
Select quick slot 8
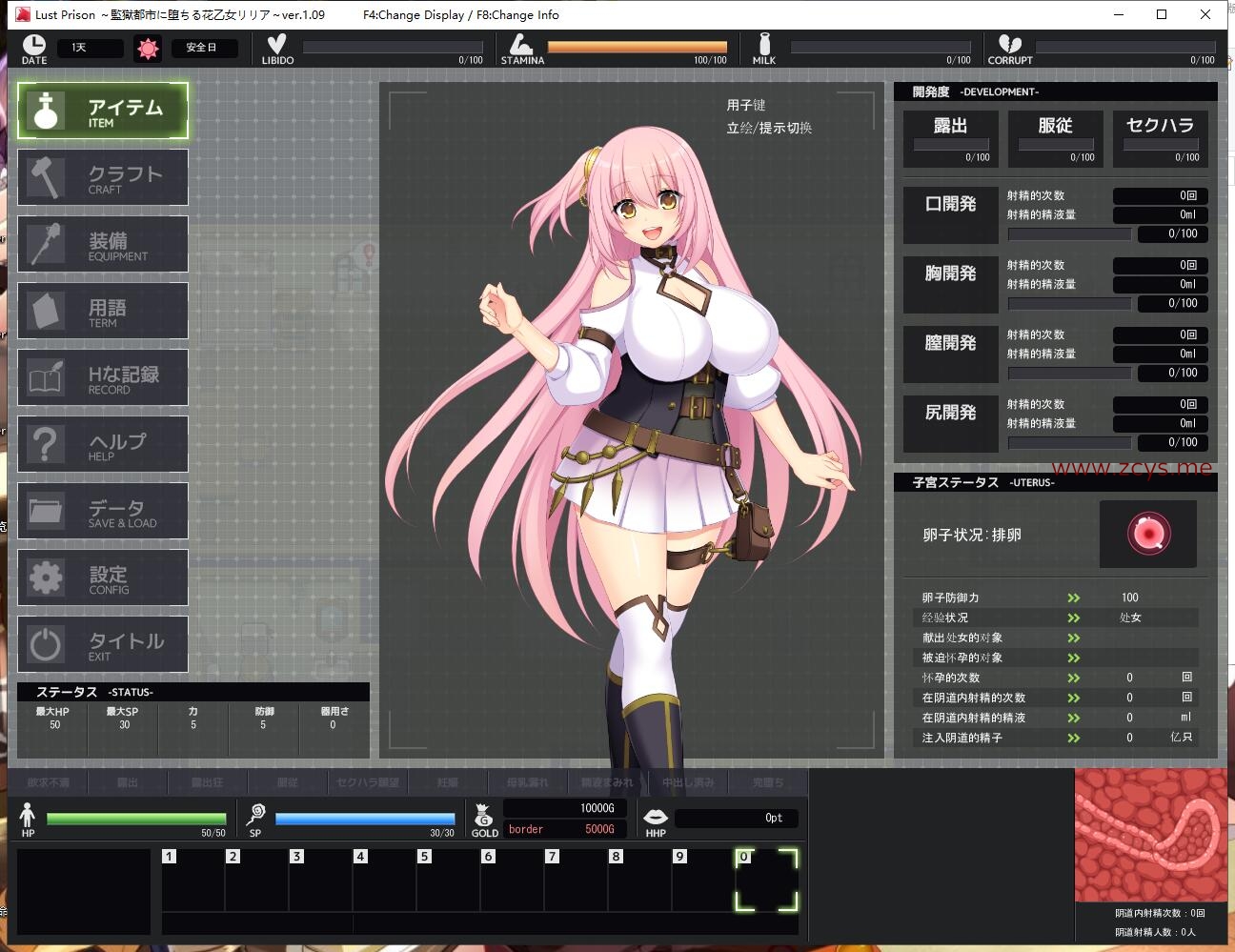[x=640, y=880]
